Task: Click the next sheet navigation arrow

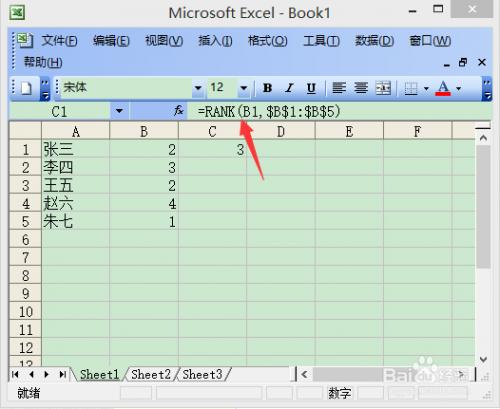Action: click(x=46, y=374)
